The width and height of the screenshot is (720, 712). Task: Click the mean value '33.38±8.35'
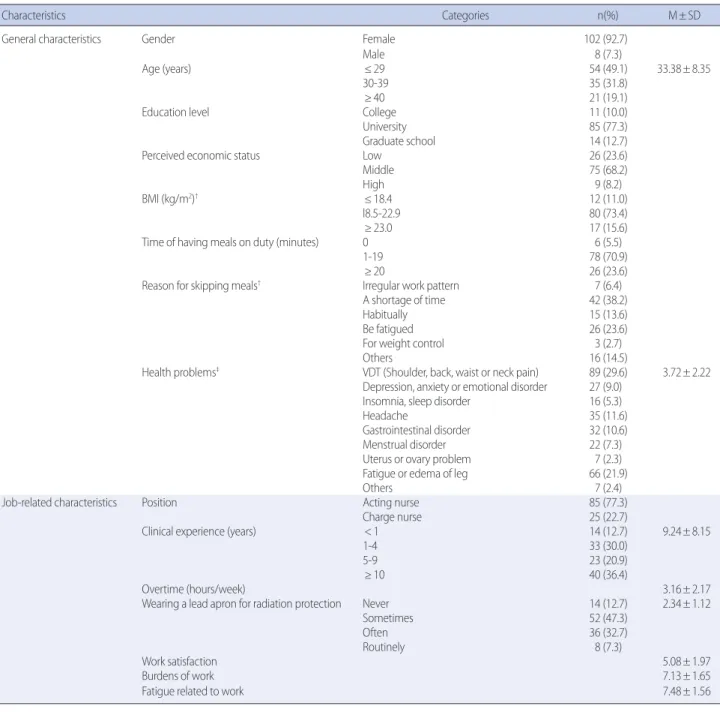tap(684, 69)
